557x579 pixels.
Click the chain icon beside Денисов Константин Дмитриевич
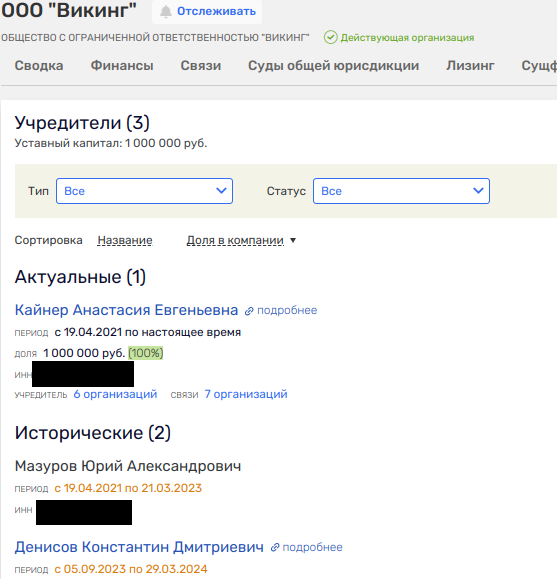point(274,548)
